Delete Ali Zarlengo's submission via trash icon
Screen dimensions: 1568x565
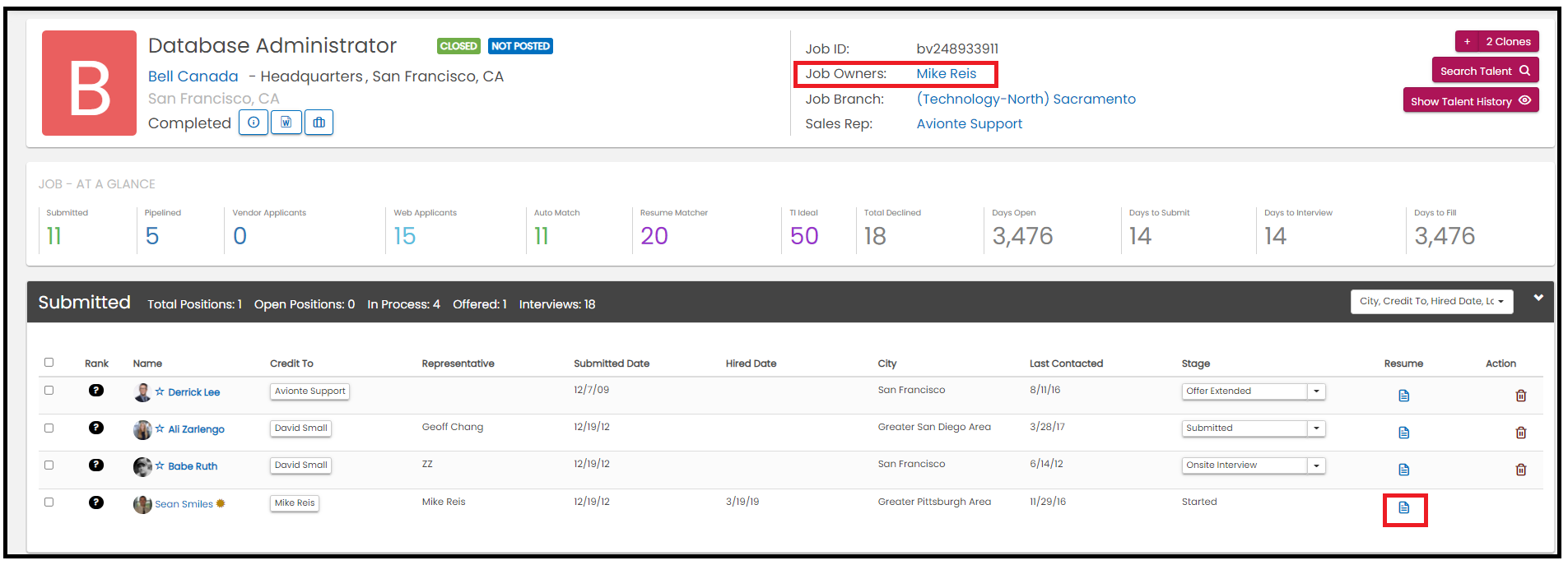pyautogui.click(x=1521, y=433)
